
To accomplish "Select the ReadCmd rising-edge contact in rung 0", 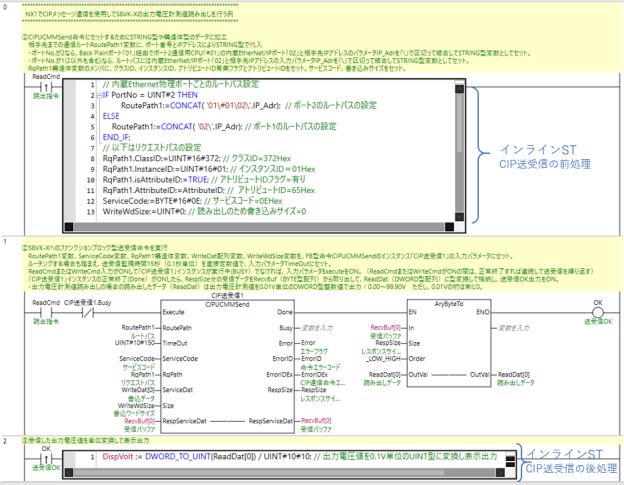I will pyautogui.click(x=46, y=87).
